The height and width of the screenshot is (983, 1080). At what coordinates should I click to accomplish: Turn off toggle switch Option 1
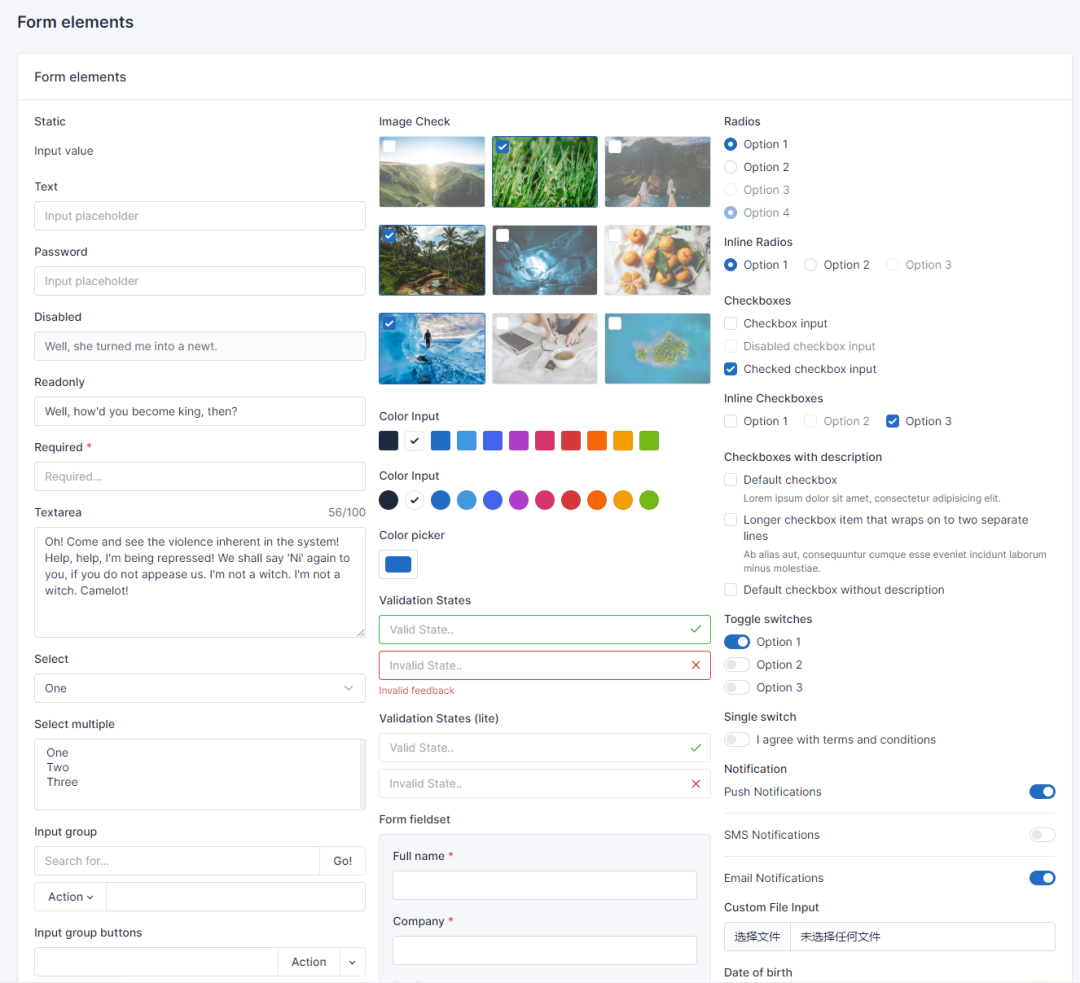(737, 641)
